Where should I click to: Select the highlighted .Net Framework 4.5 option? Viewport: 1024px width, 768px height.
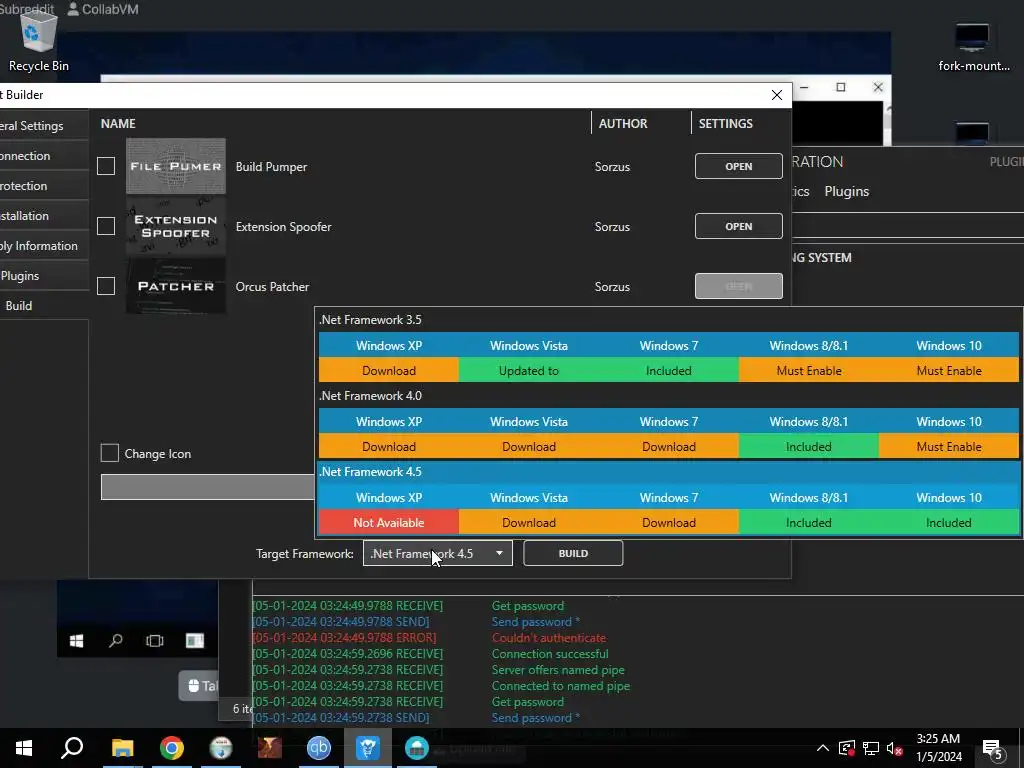(669, 498)
